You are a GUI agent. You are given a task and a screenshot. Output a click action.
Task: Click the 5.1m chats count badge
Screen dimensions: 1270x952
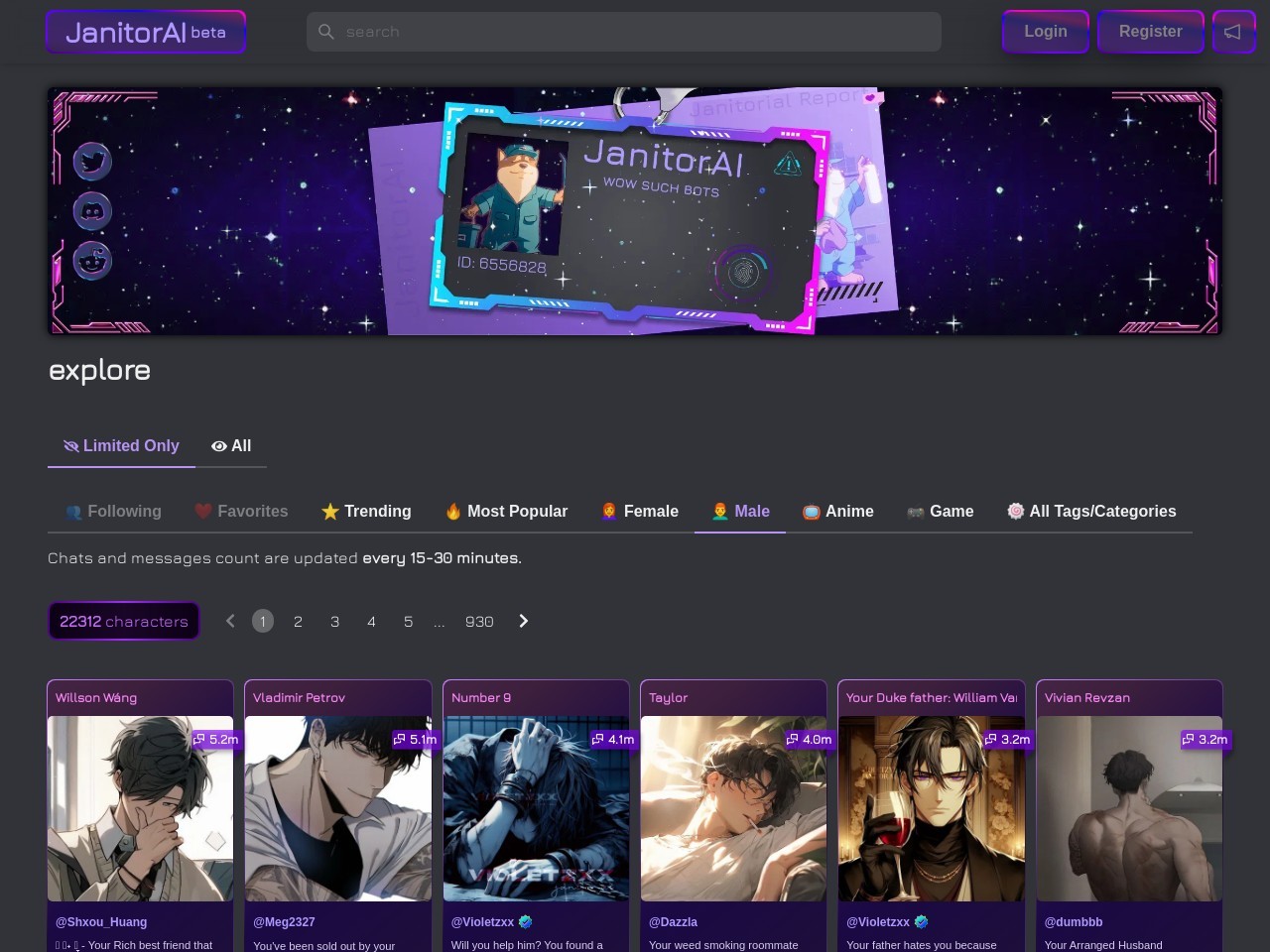click(x=415, y=740)
